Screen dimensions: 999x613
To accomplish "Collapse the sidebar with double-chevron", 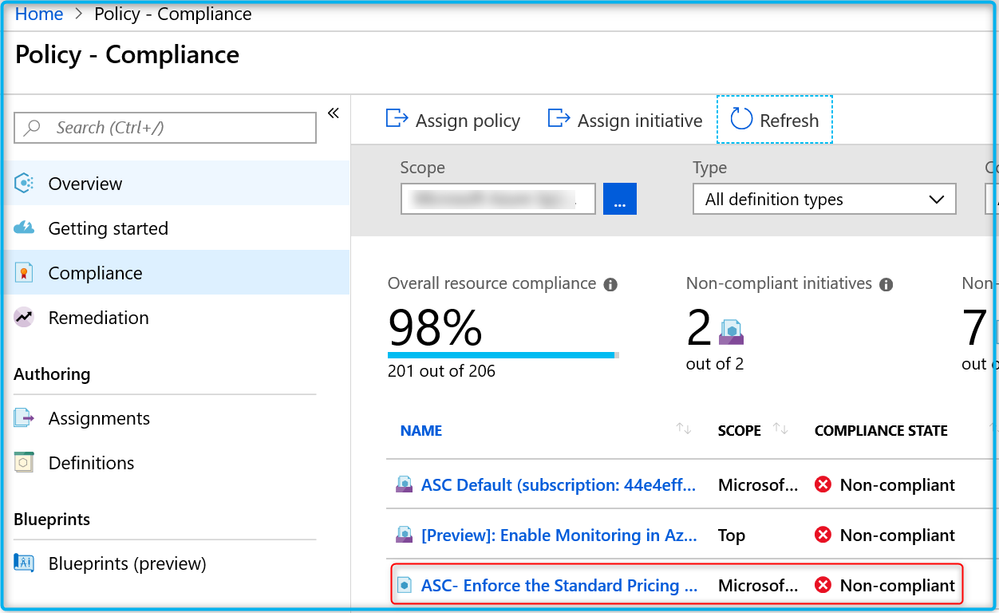I will [333, 113].
